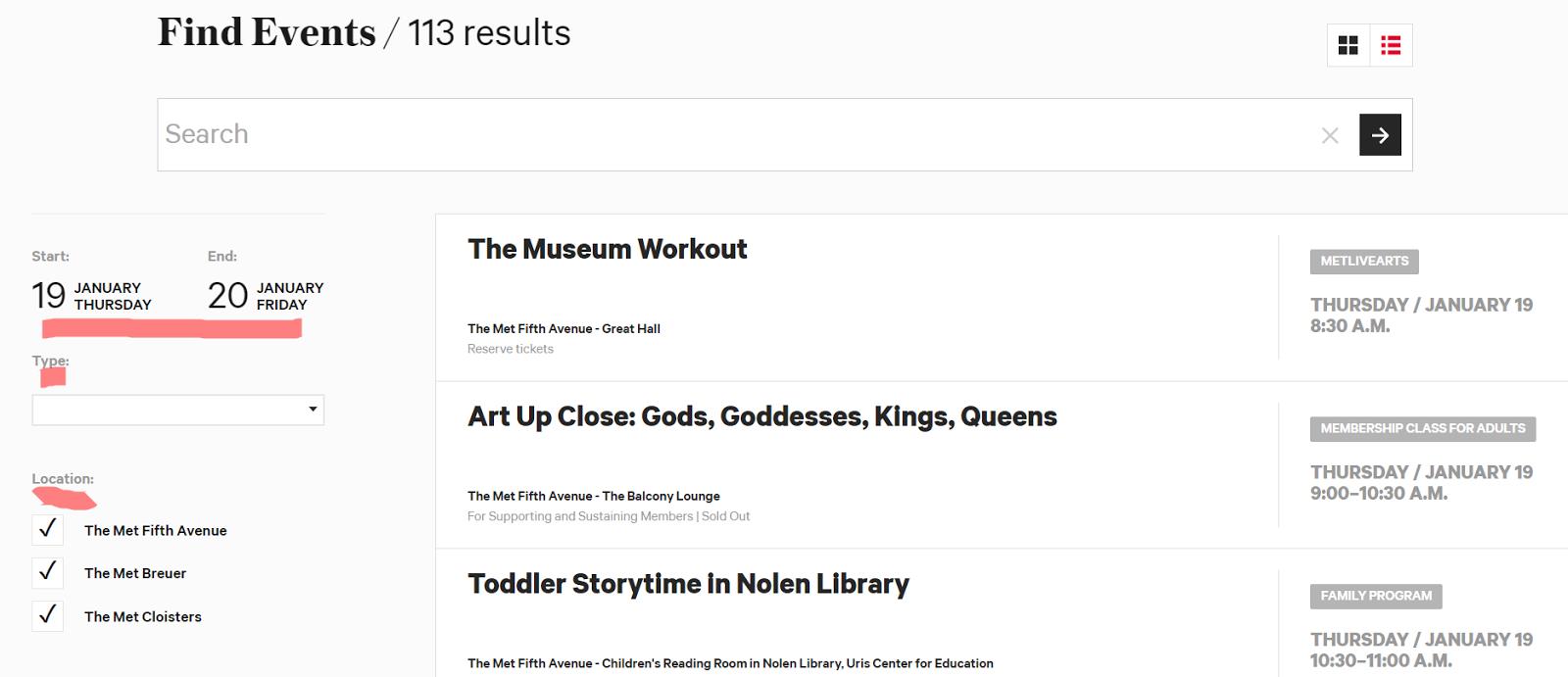
Task: Open Art Up Close event title
Action: pyautogui.click(x=762, y=416)
